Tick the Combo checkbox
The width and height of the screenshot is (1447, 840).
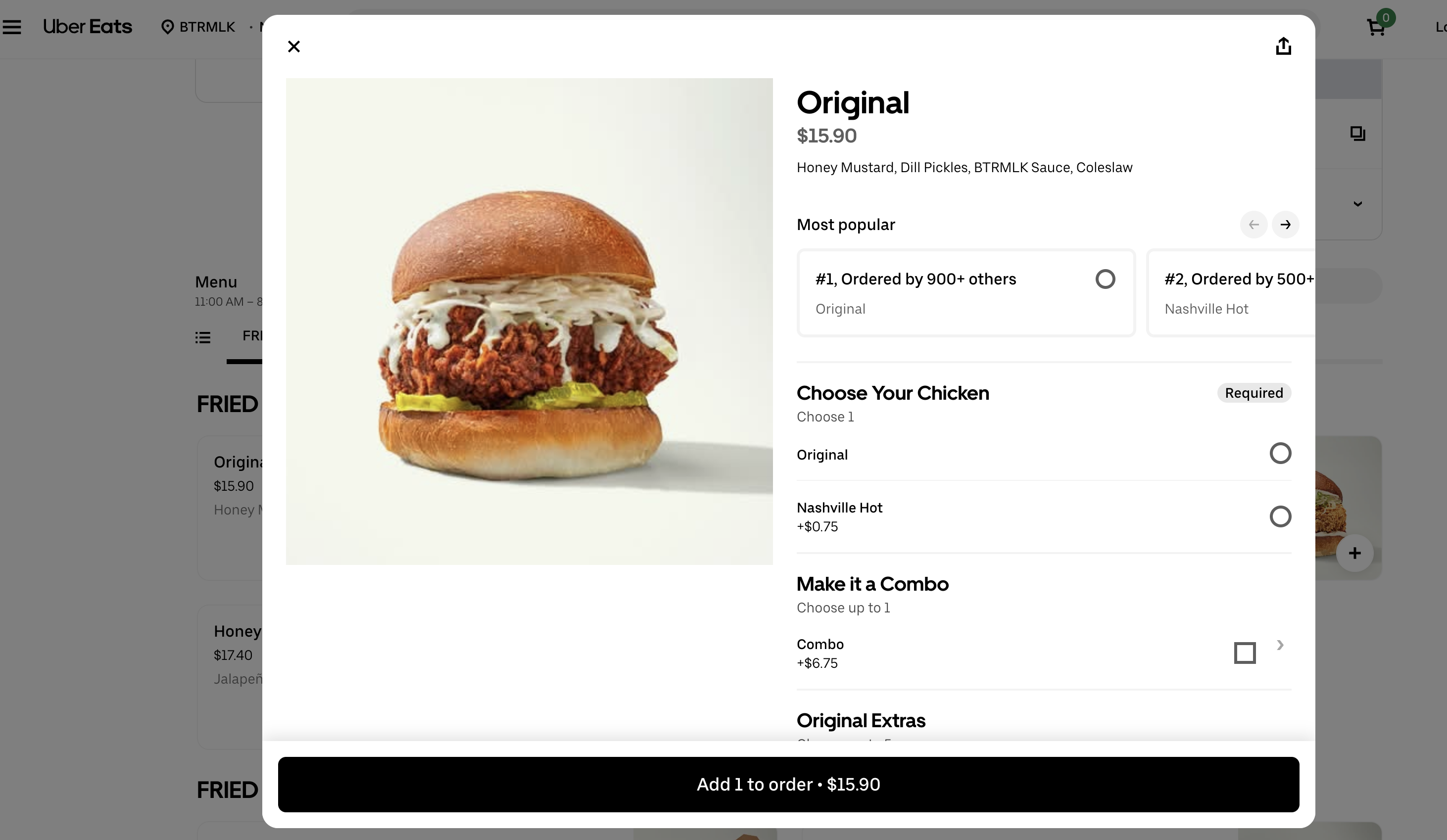coord(1244,653)
